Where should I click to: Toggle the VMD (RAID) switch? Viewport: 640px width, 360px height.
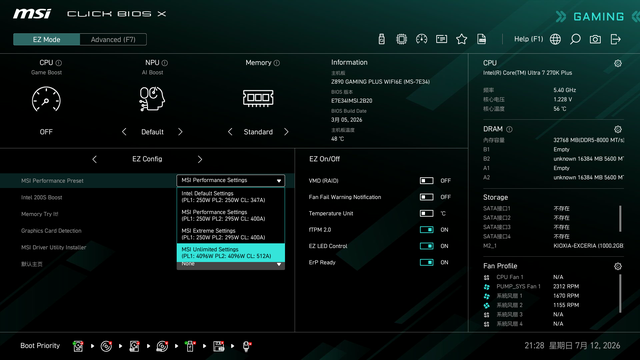[427, 180]
